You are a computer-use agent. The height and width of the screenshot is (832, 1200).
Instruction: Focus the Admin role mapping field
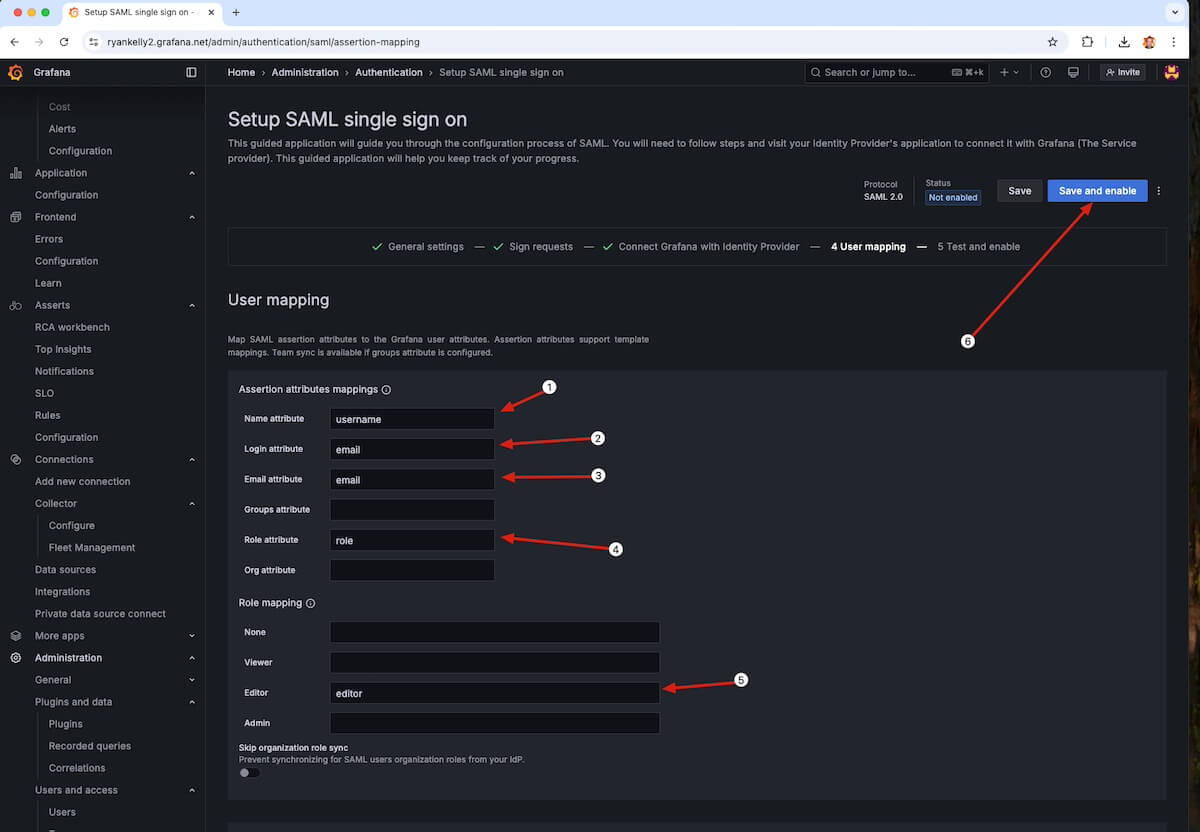pyautogui.click(x=495, y=723)
